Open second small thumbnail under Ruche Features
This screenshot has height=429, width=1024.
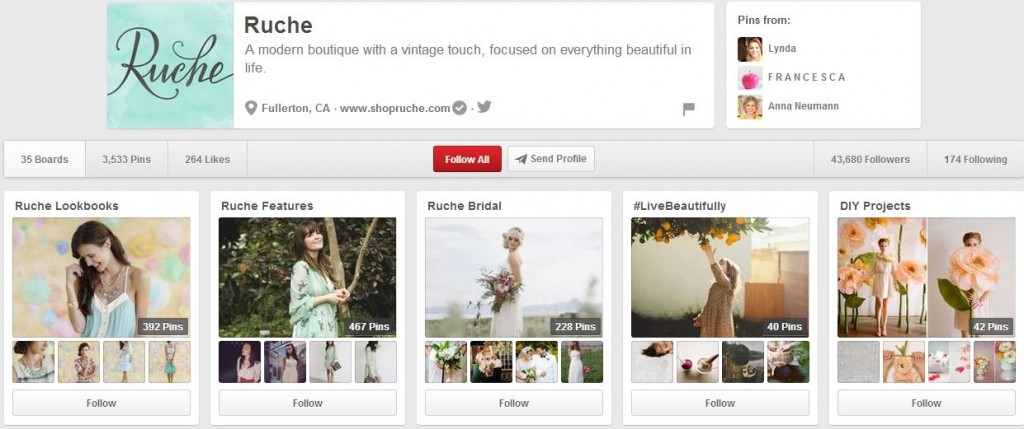tap(285, 362)
